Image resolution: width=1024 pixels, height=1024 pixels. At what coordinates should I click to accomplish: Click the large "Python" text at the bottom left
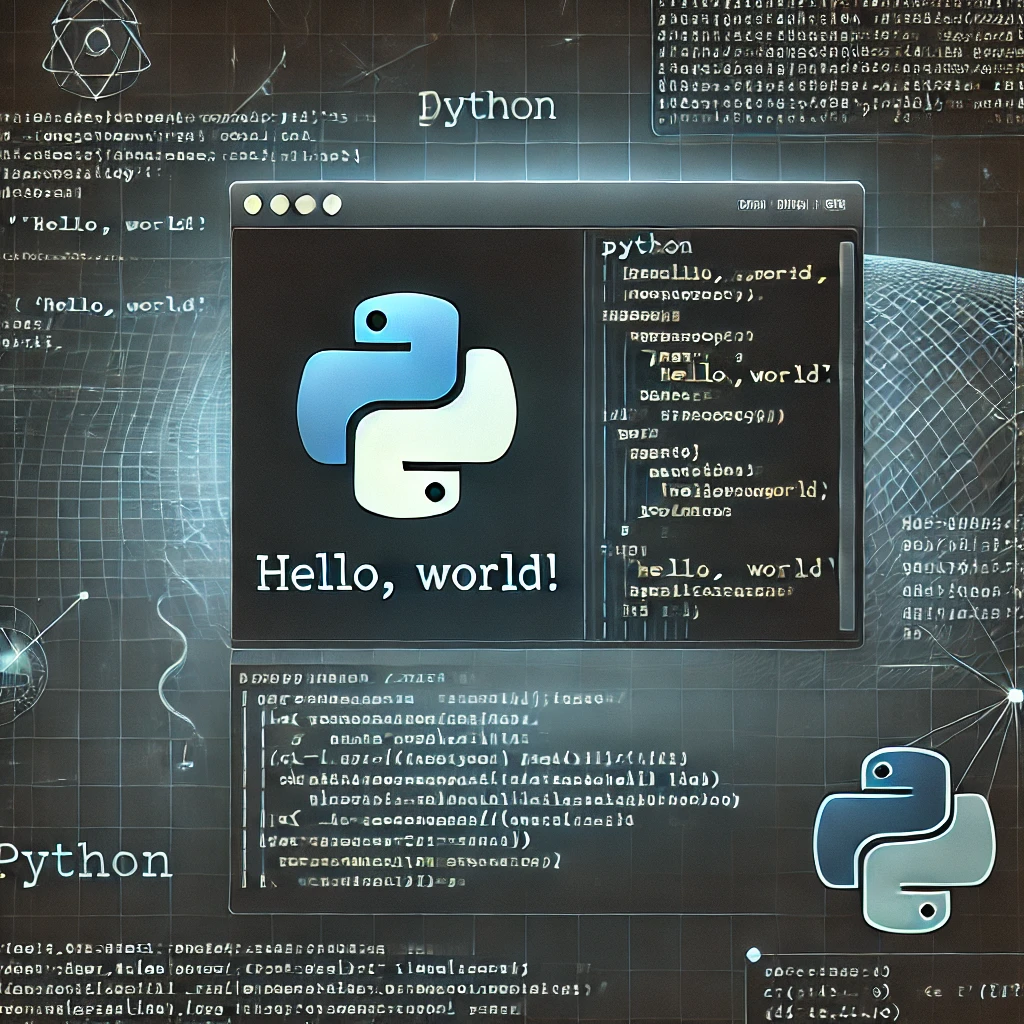coord(85,863)
